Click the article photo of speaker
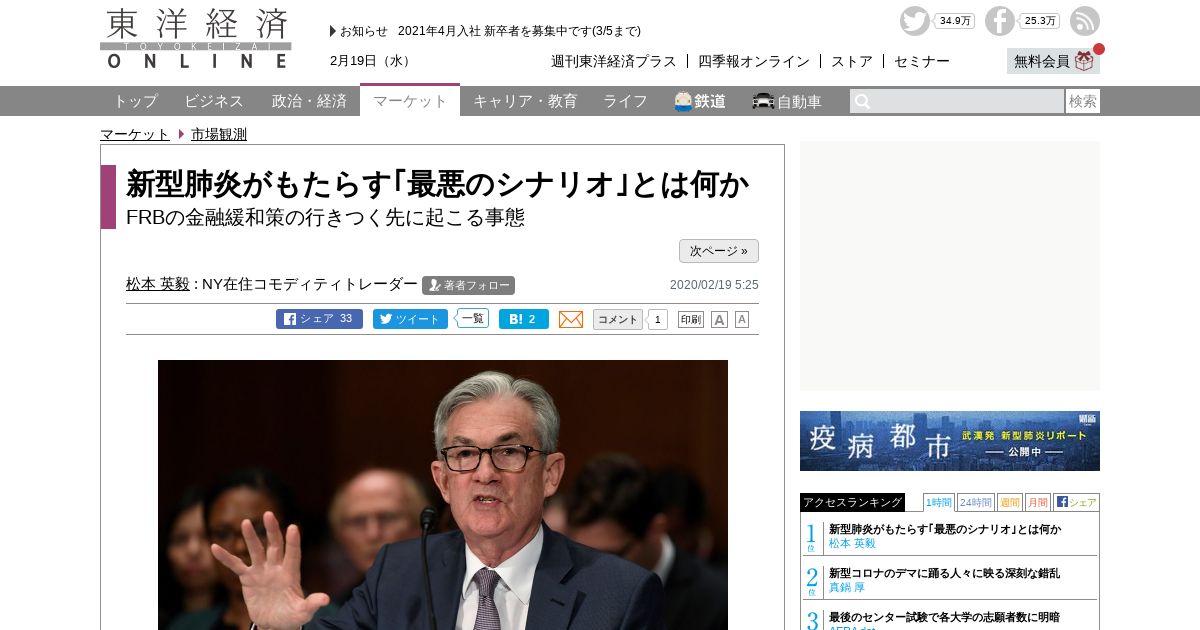 tap(443, 495)
